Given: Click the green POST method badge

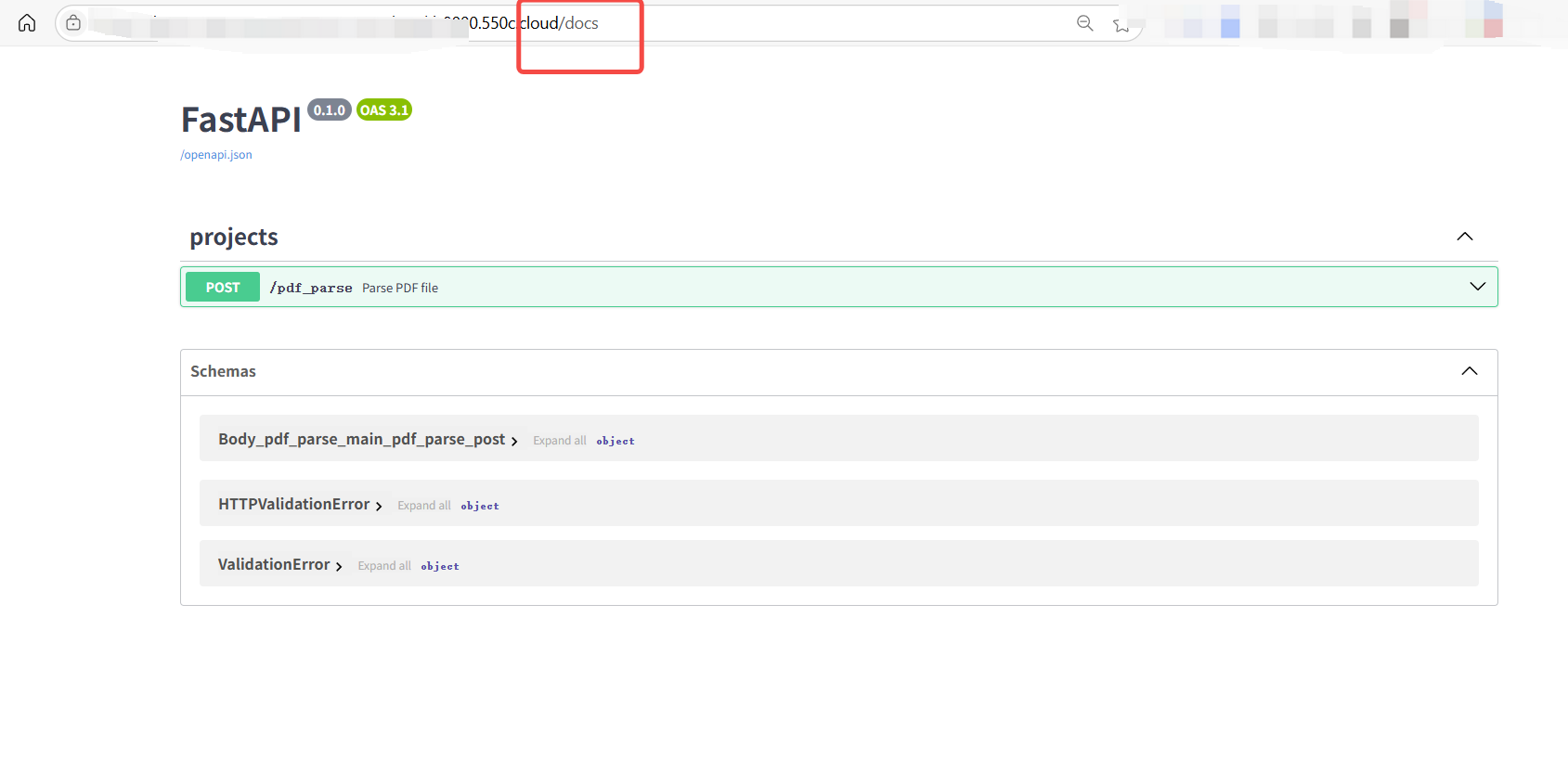Looking at the screenshot, I should [223, 288].
